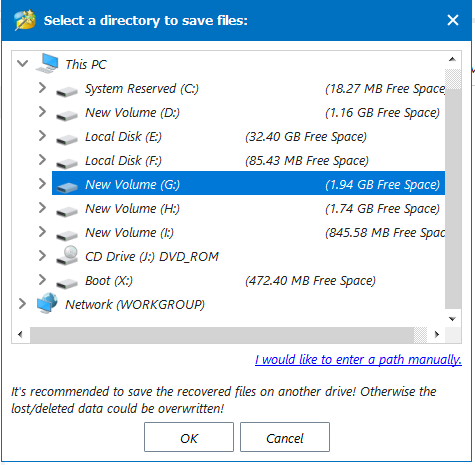The width and height of the screenshot is (475, 465).
Task: Expand the New Volume (H:) node
Action: coord(42,208)
